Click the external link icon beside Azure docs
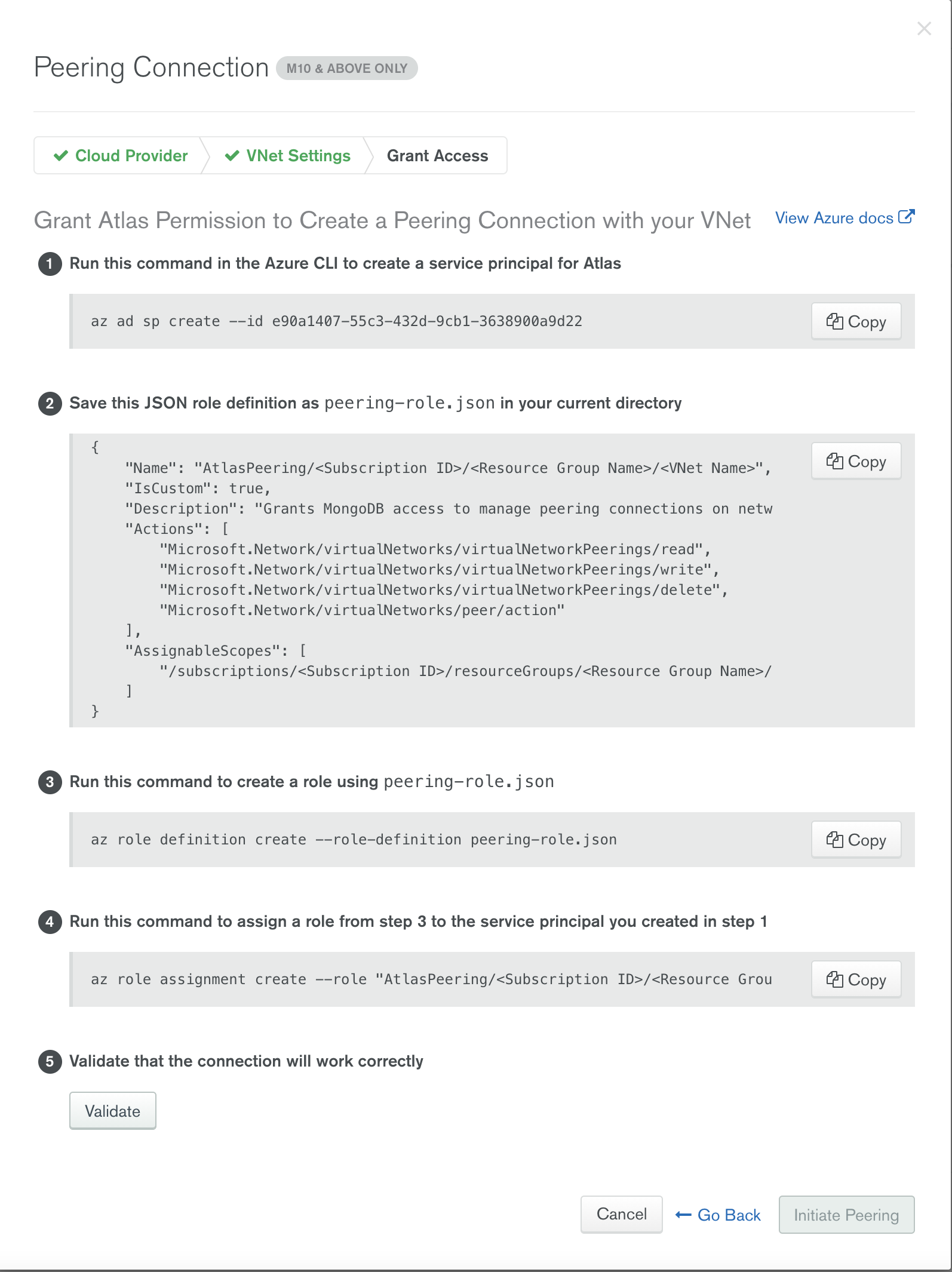This screenshot has width=952, height=1272. (906, 216)
